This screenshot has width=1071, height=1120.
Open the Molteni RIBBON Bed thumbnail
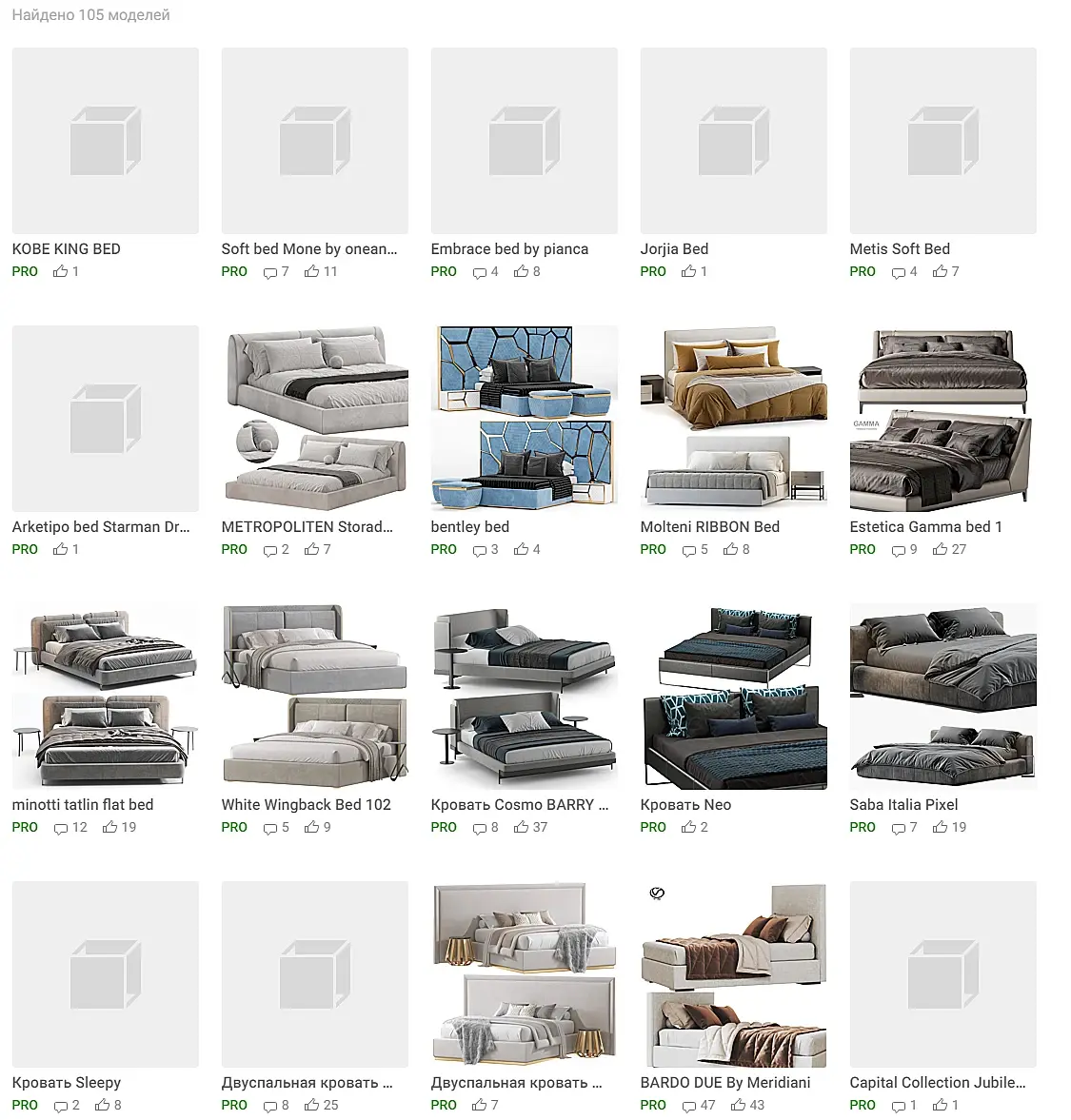pyautogui.click(x=734, y=418)
